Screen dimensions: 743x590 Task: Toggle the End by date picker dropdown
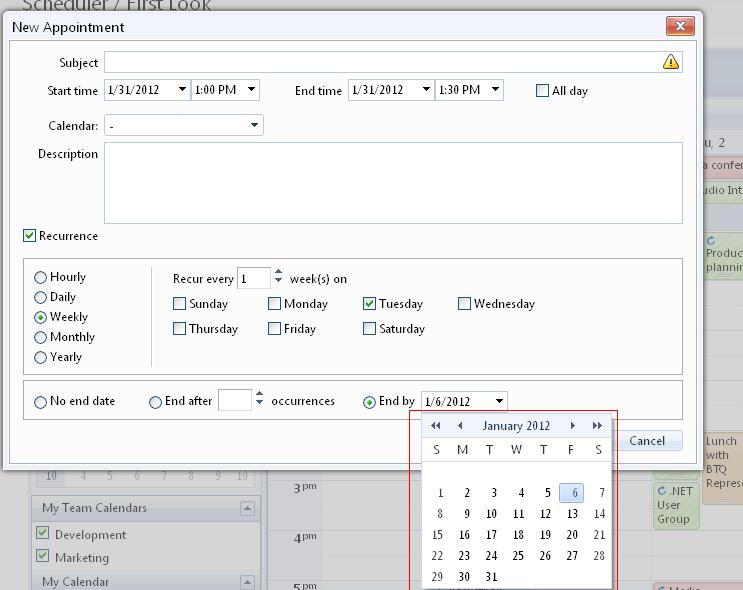pyautogui.click(x=499, y=401)
